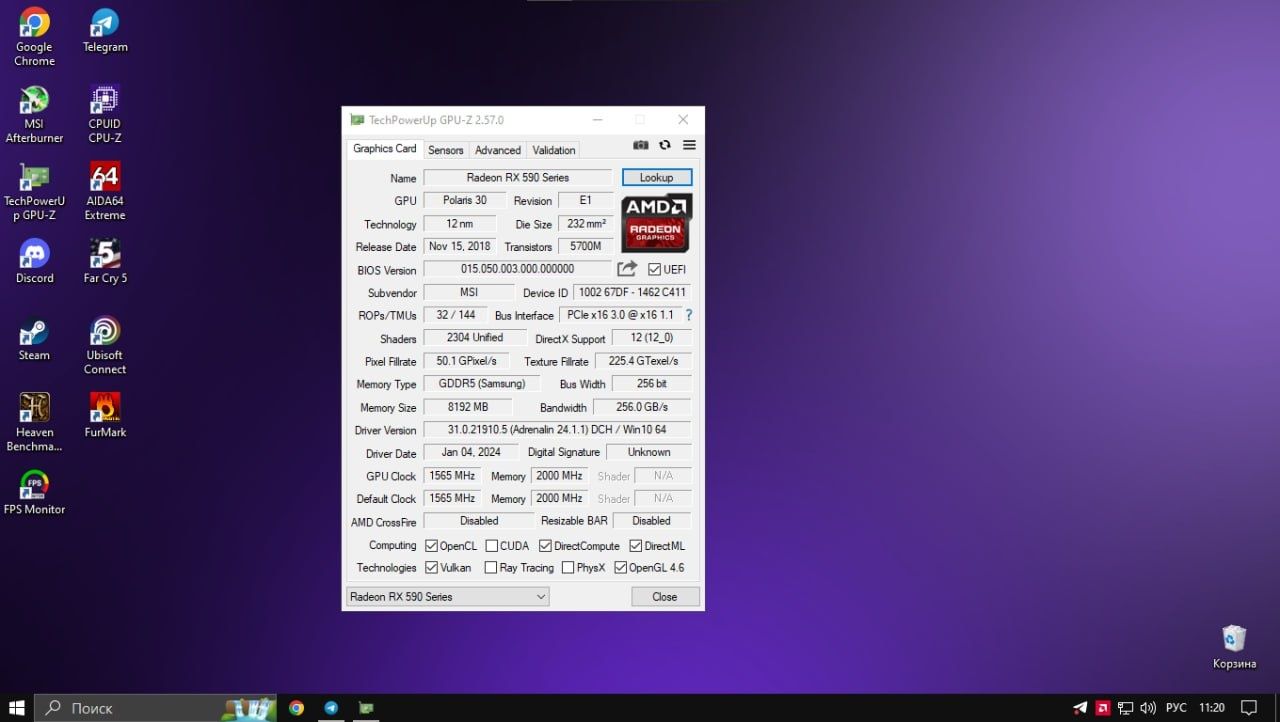This screenshot has height=722, width=1280.
Task: Open FPS Monitor desktop icon
Action: click(34, 492)
